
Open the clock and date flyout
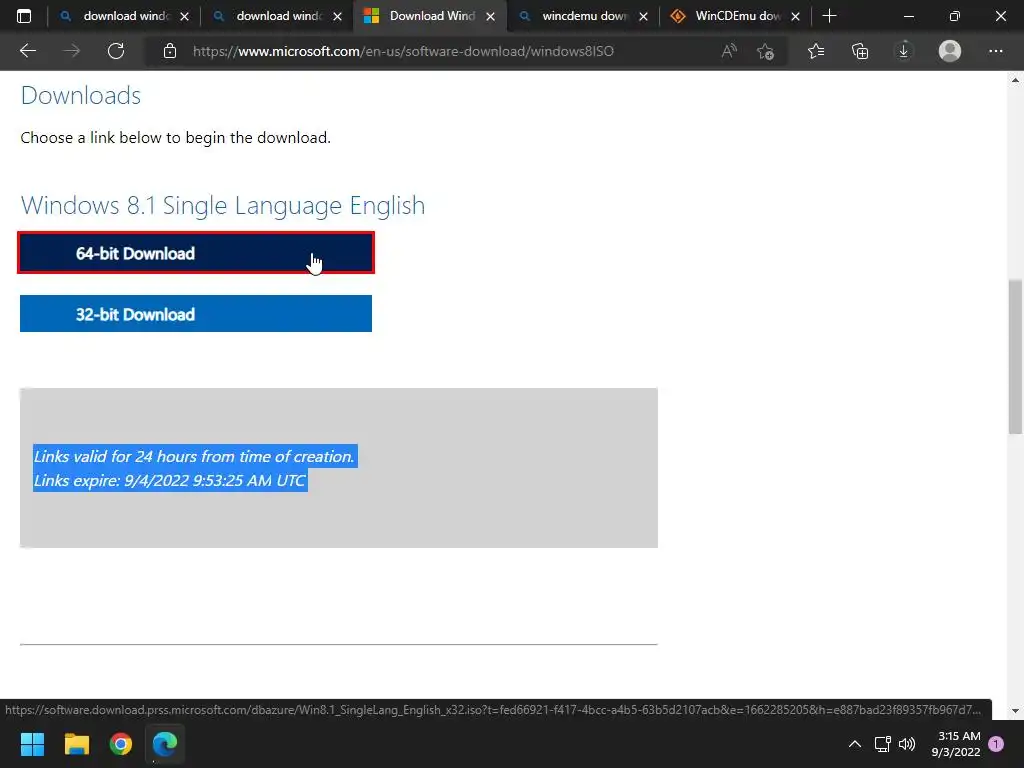tap(956, 744)
